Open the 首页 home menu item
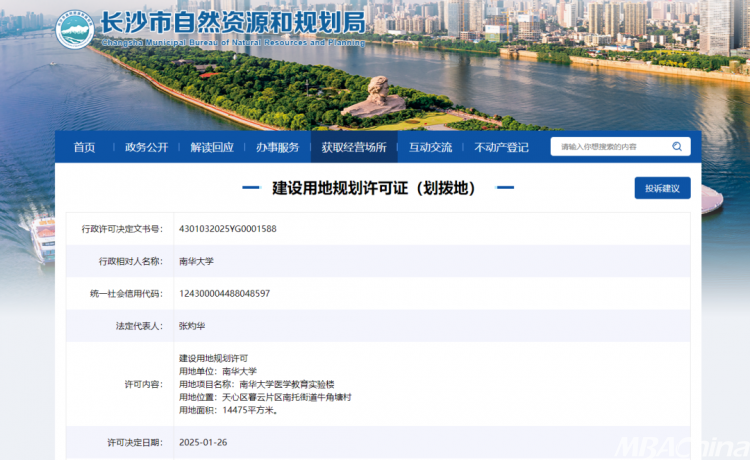Screen dimensions: 750x460 (x=84, y=147)
